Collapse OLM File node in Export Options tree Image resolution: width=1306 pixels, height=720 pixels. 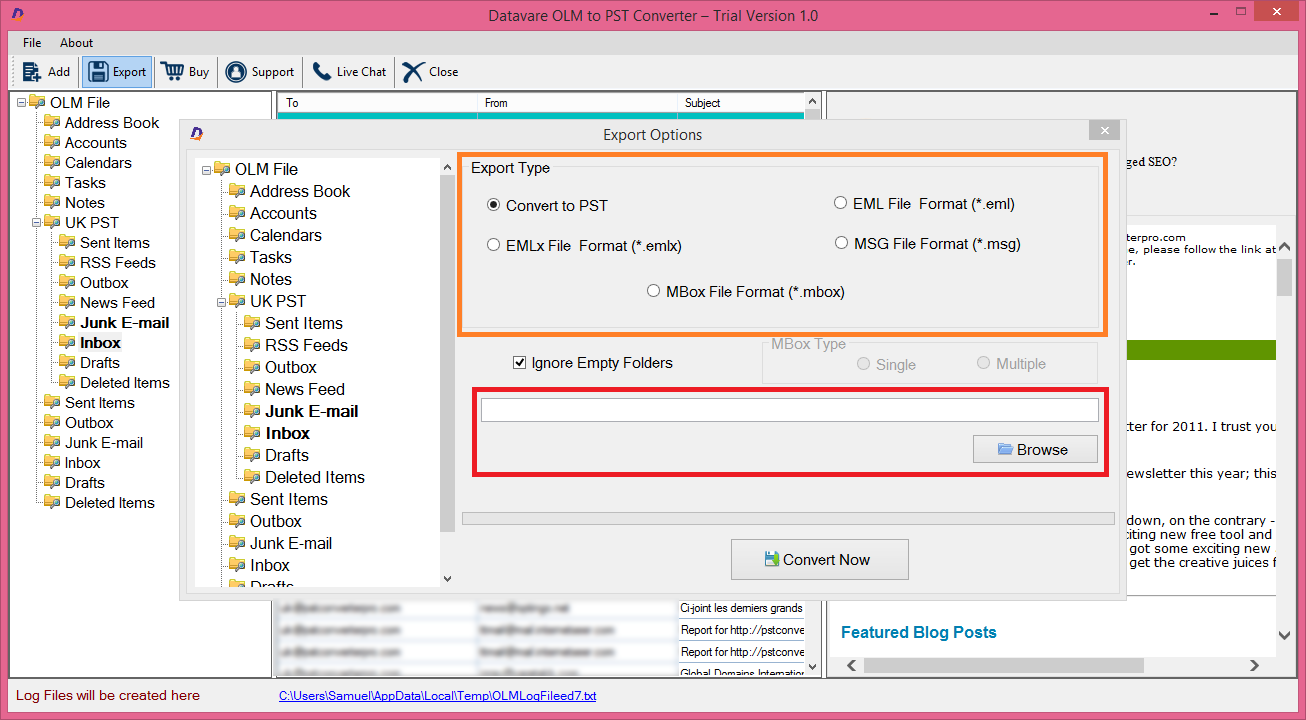[207, 170]
